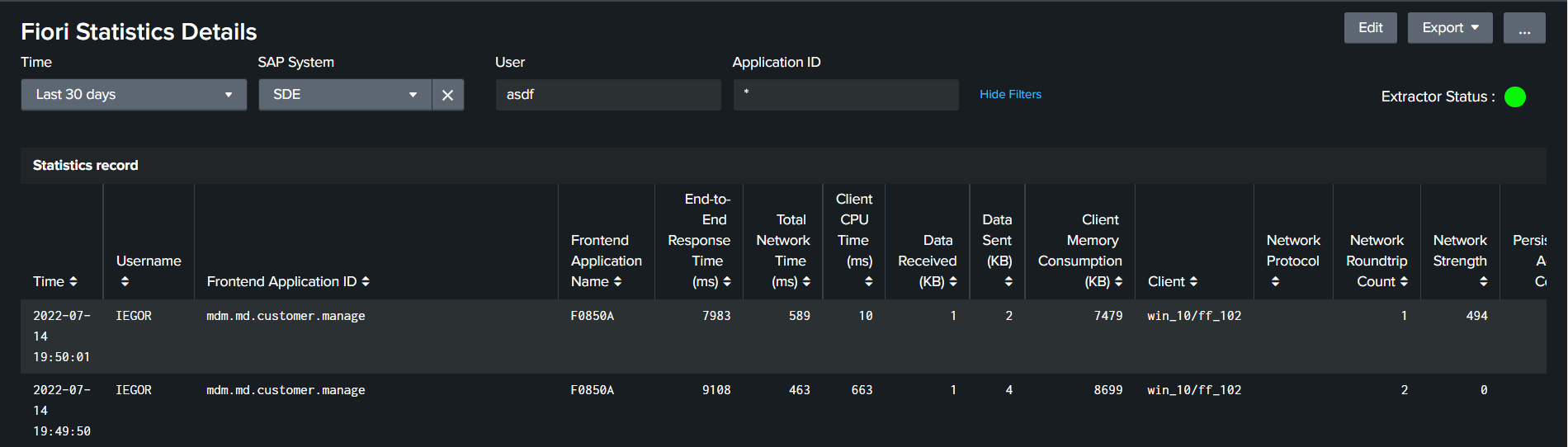Sort by Username column arrows
This screenshot has height=447, width=1568.
click(125, 282)
